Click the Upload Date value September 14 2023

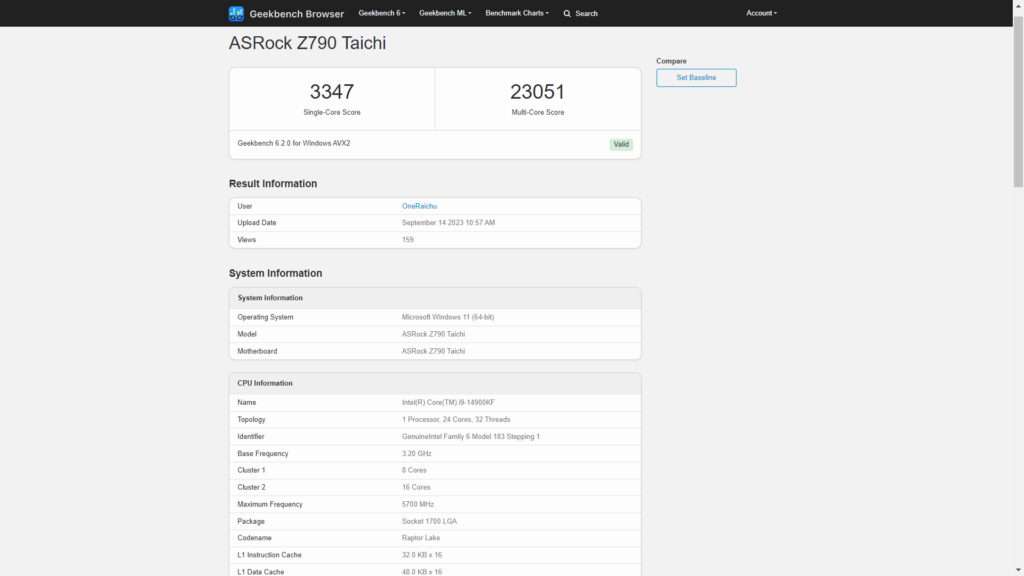pyautogui.click(x=448, y=223)
